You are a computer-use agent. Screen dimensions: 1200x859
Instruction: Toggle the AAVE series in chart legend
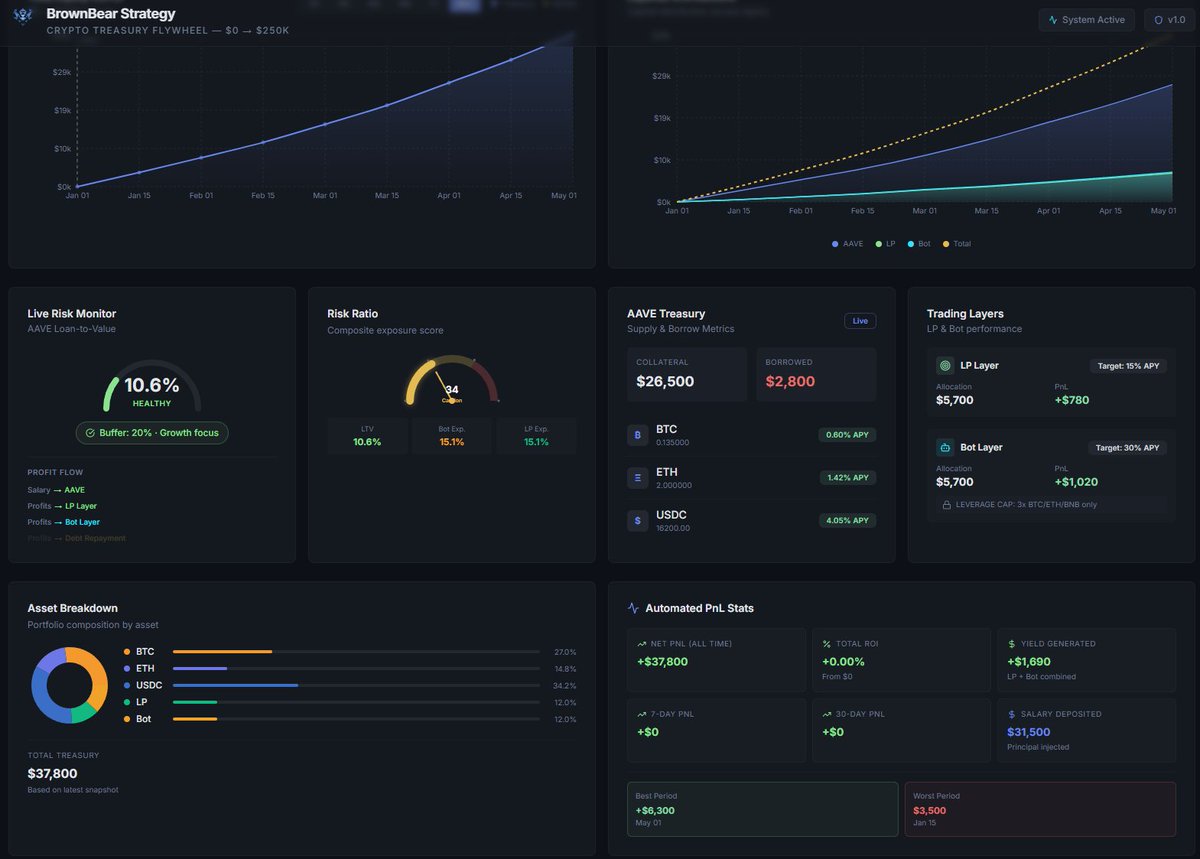(847, 244)
